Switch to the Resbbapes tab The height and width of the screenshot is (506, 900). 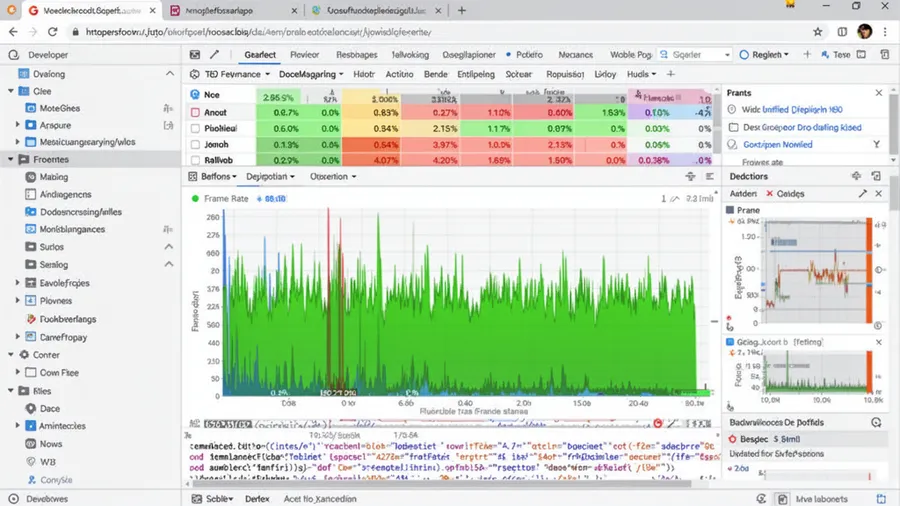pos(356,55)
